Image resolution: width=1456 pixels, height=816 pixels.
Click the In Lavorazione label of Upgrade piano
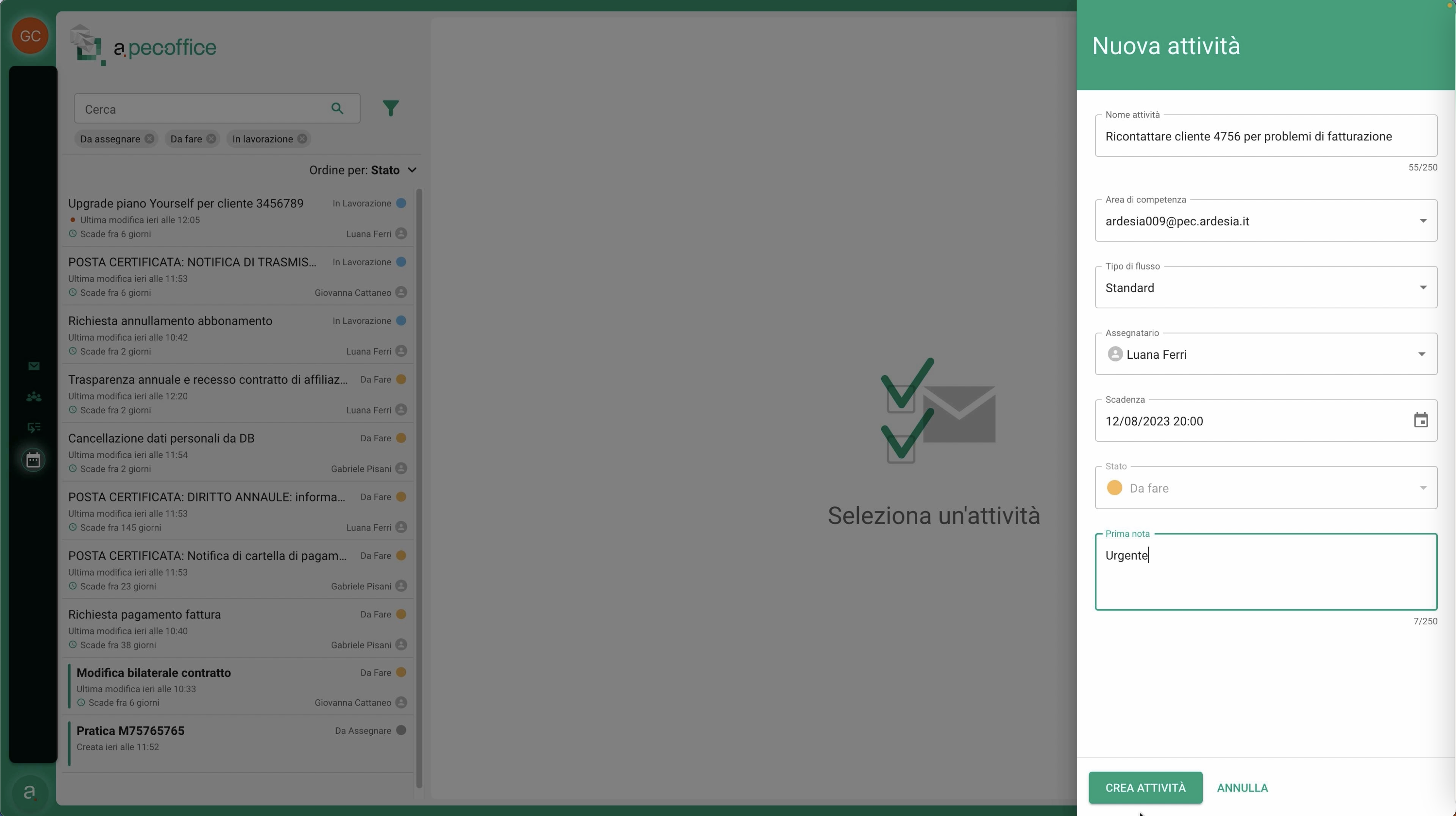pyautogui.click(x=362, y=203)
